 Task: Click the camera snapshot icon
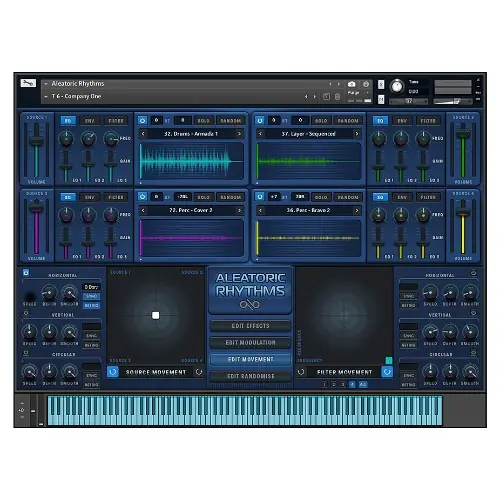[x=351, y=84]
